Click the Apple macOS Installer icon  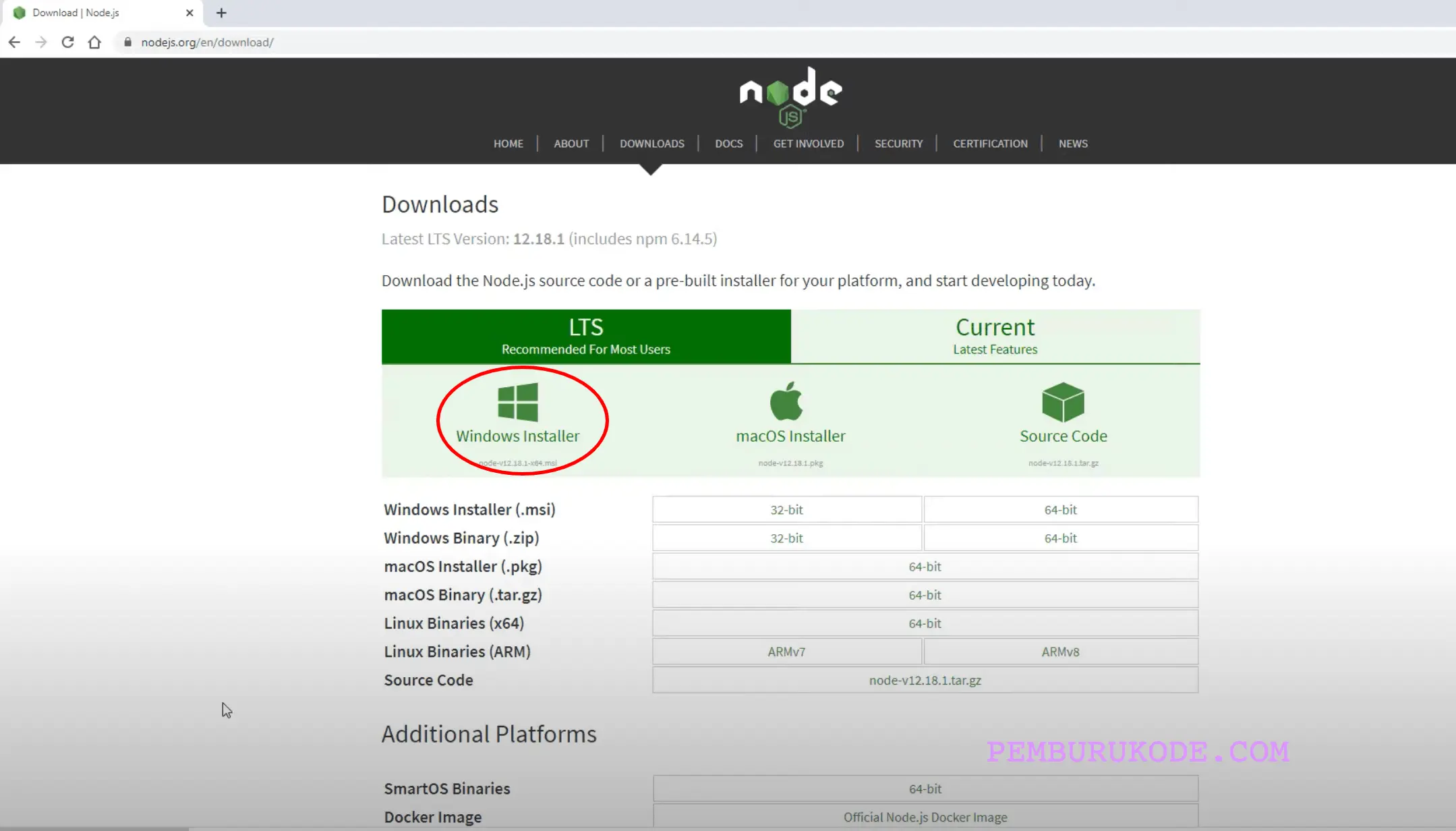[786, 401]
